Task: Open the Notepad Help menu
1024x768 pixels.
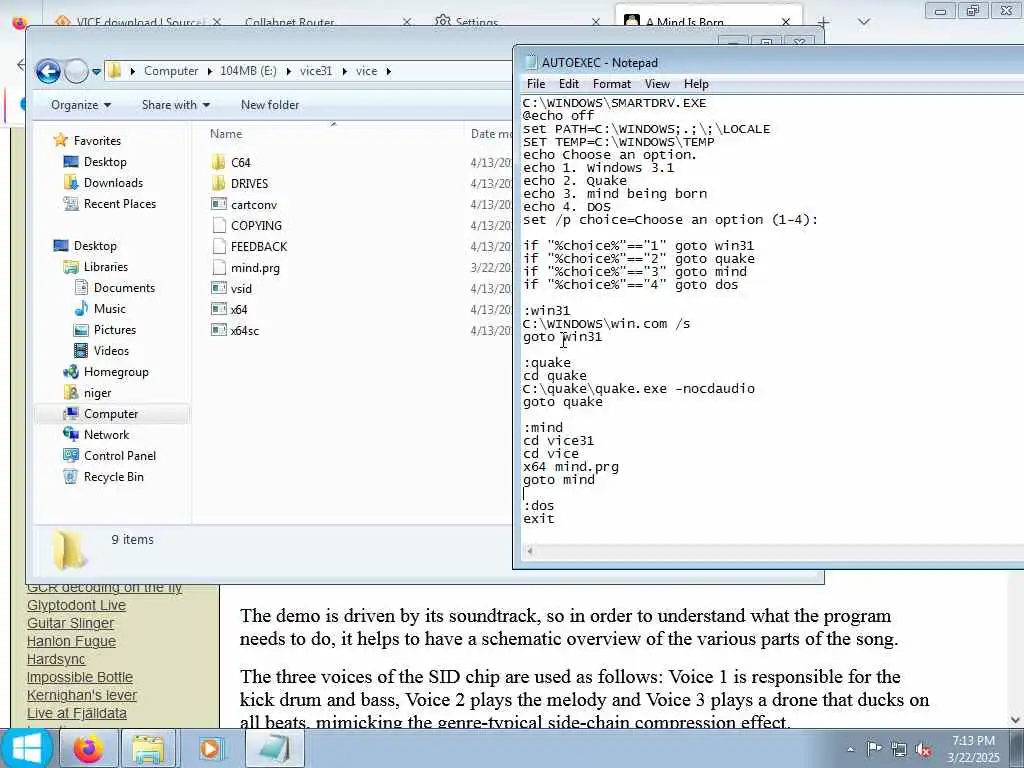Action: point(696,84)
